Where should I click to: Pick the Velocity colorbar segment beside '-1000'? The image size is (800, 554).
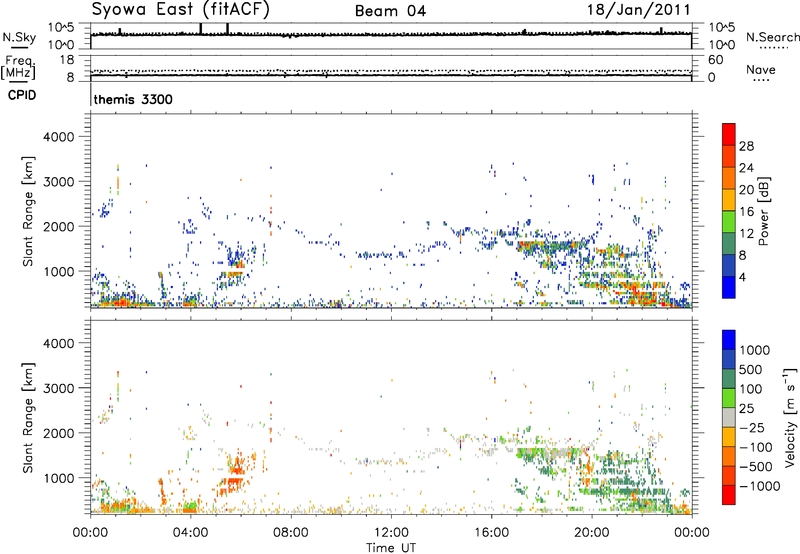(x=729, y=495)
